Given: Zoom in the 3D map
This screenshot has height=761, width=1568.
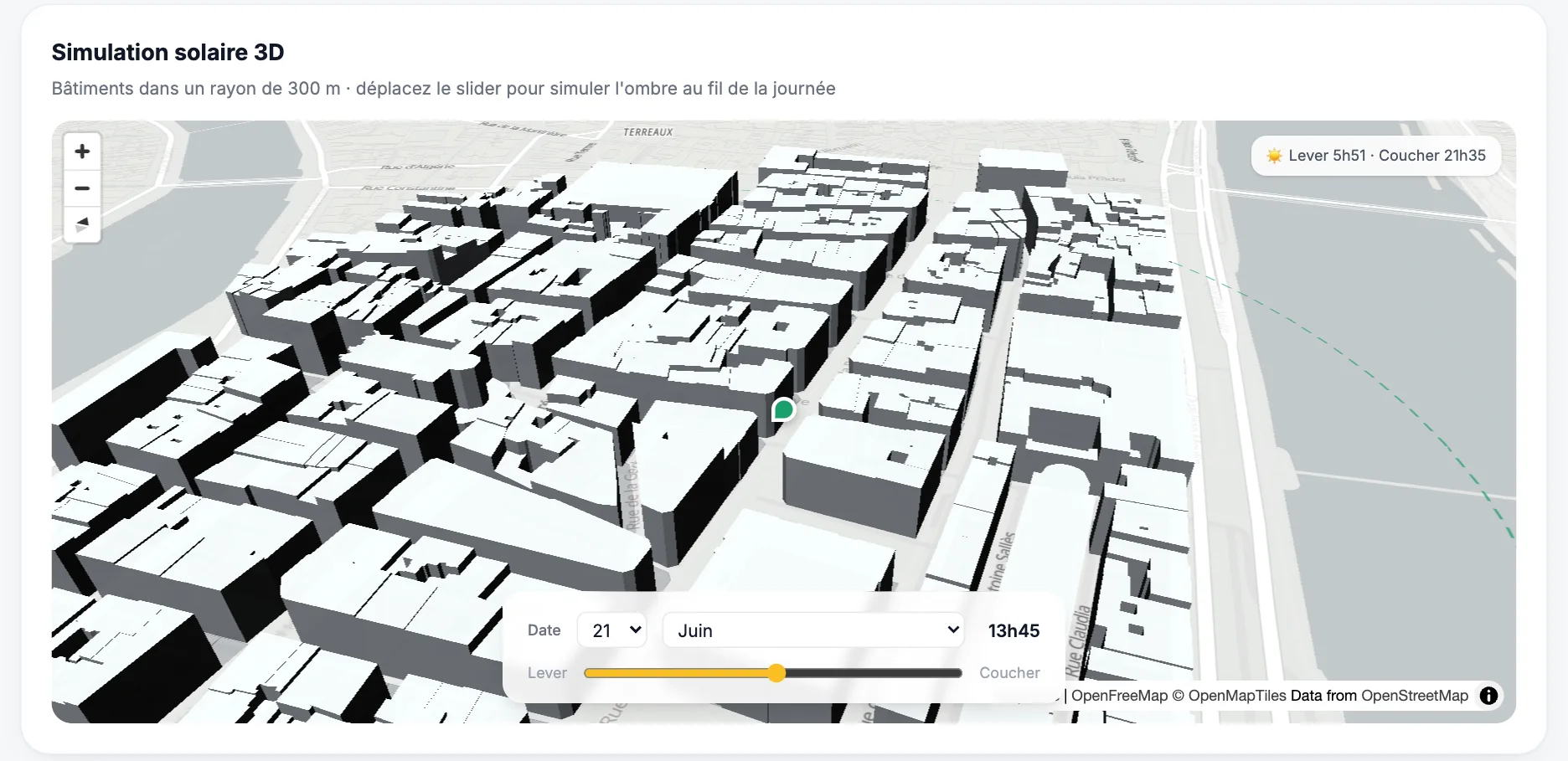Looking at the screenshot, I should coord(82,152).
